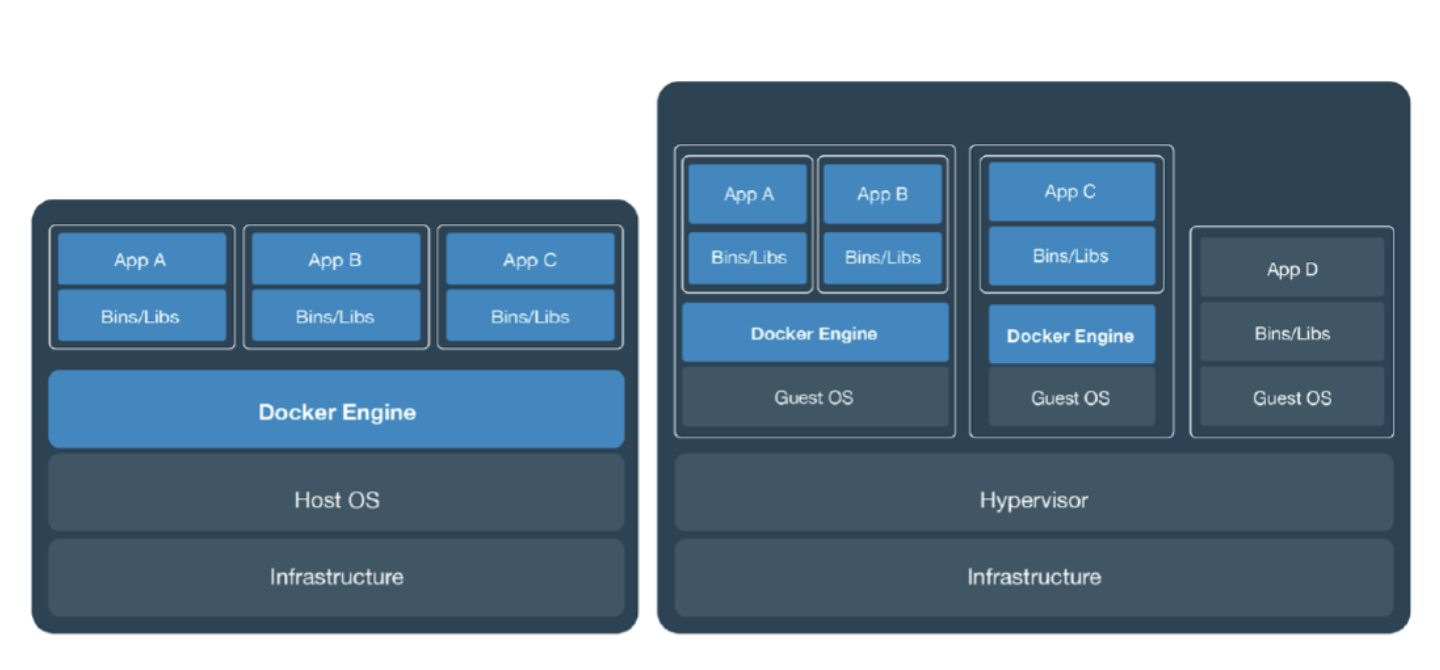Select the App C container on the left side
The image size is (1440, 670).
tap(530, 259)
